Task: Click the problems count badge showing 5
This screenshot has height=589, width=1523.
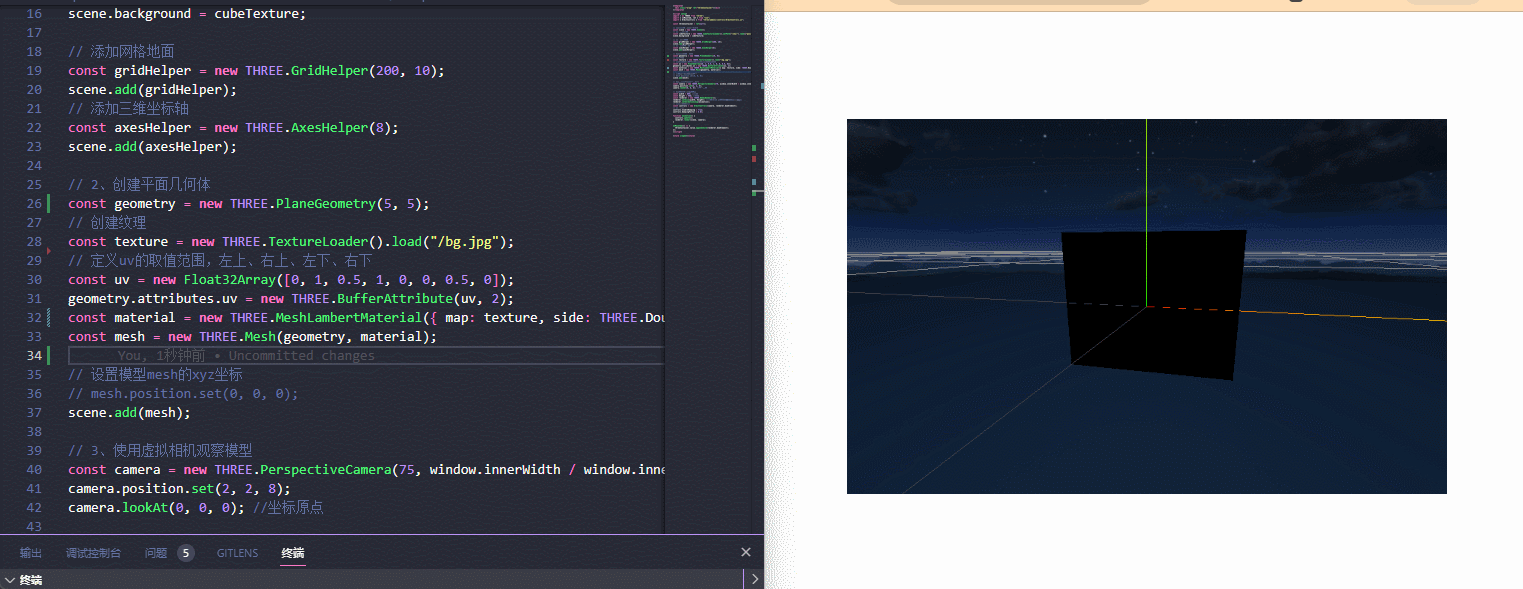Action: pyautogui.click(x=186, y=553)
